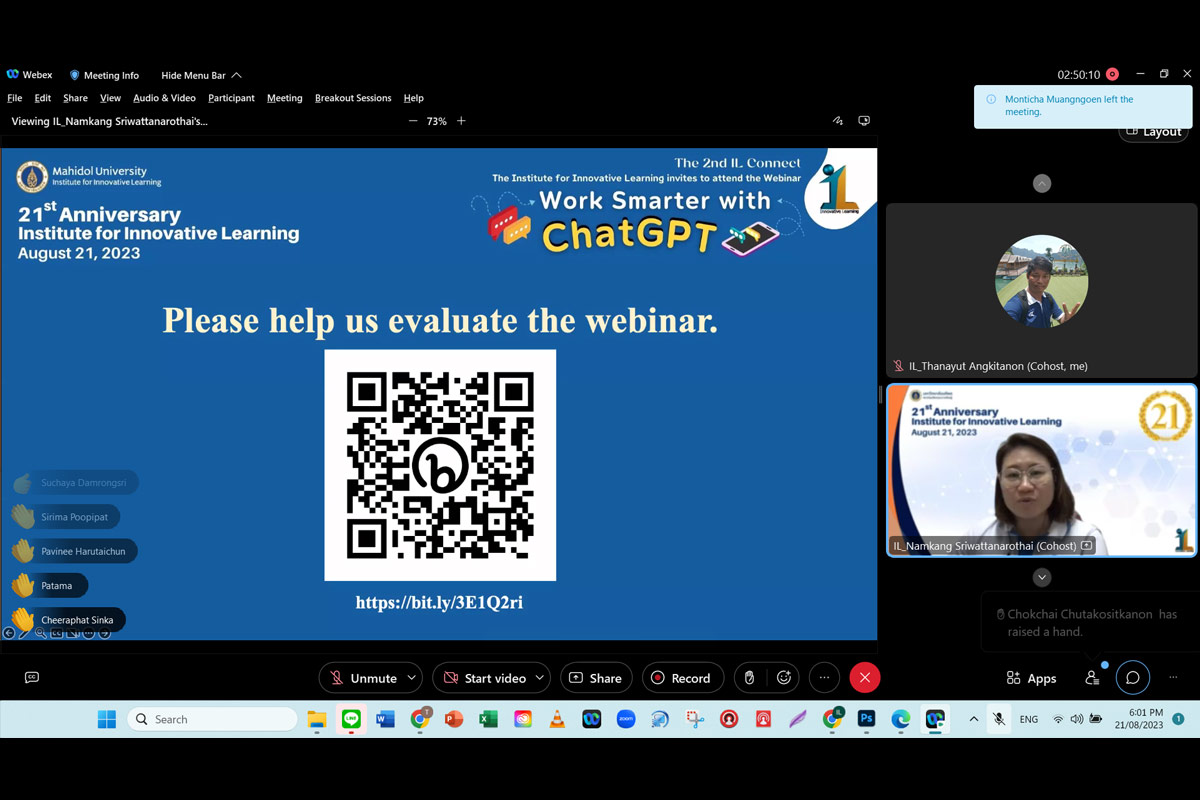Open the reactions emoji picker
Screen dimensions: 1200x800
pos(784,678)
